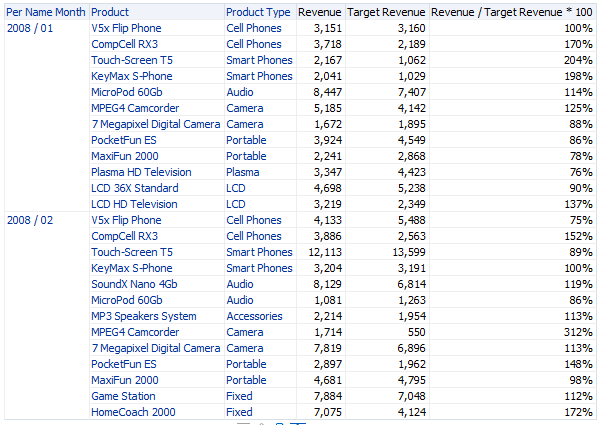
Task: Click the Revenue column header
Action: tap(320, 12)
